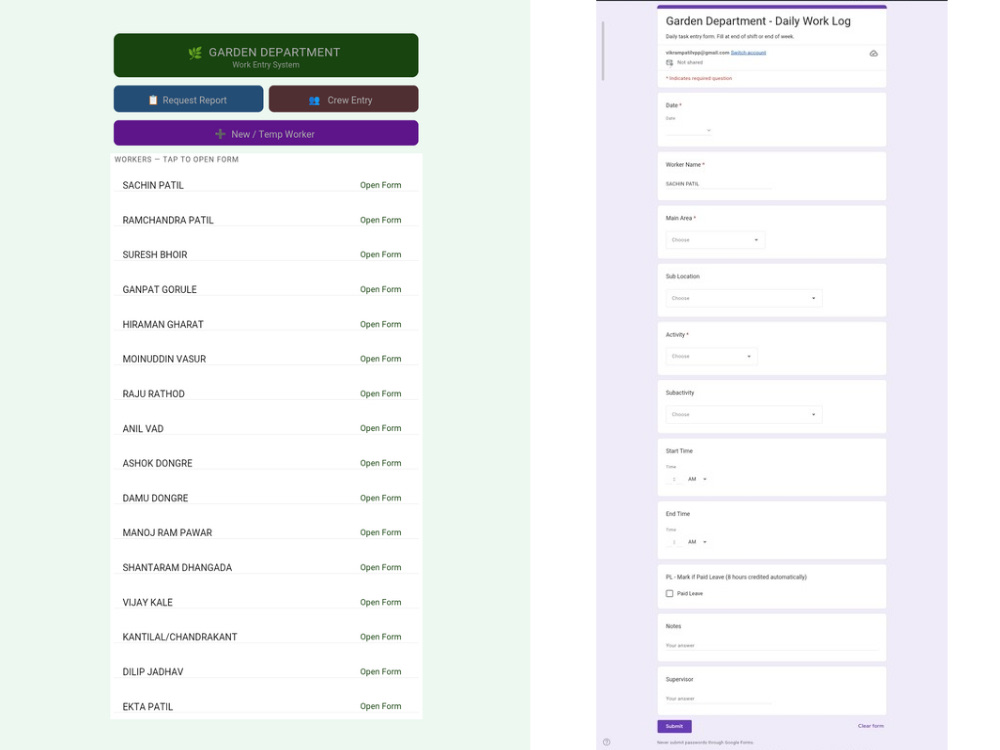The image size is (1000, 750).
Task: Expand the Sub Location dropdown
Action: coord(744,298)
